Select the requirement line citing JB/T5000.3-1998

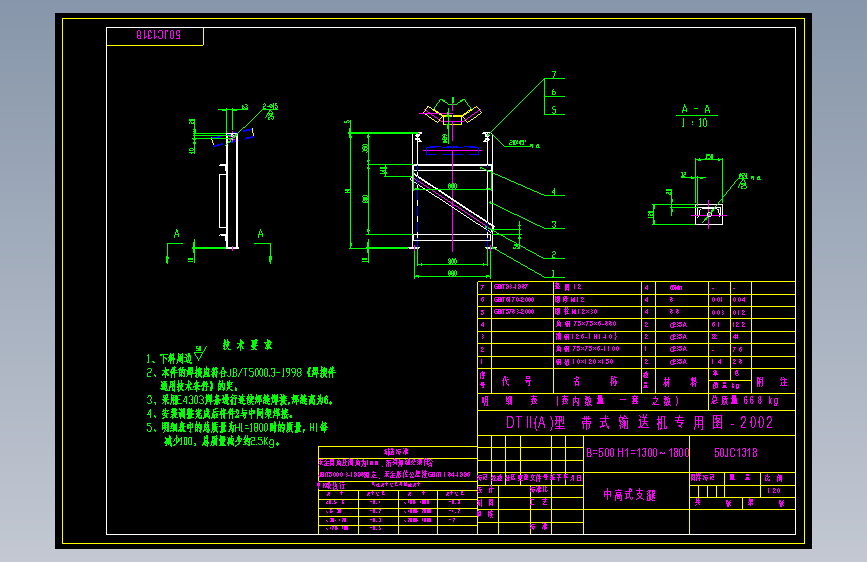(241, 372)
